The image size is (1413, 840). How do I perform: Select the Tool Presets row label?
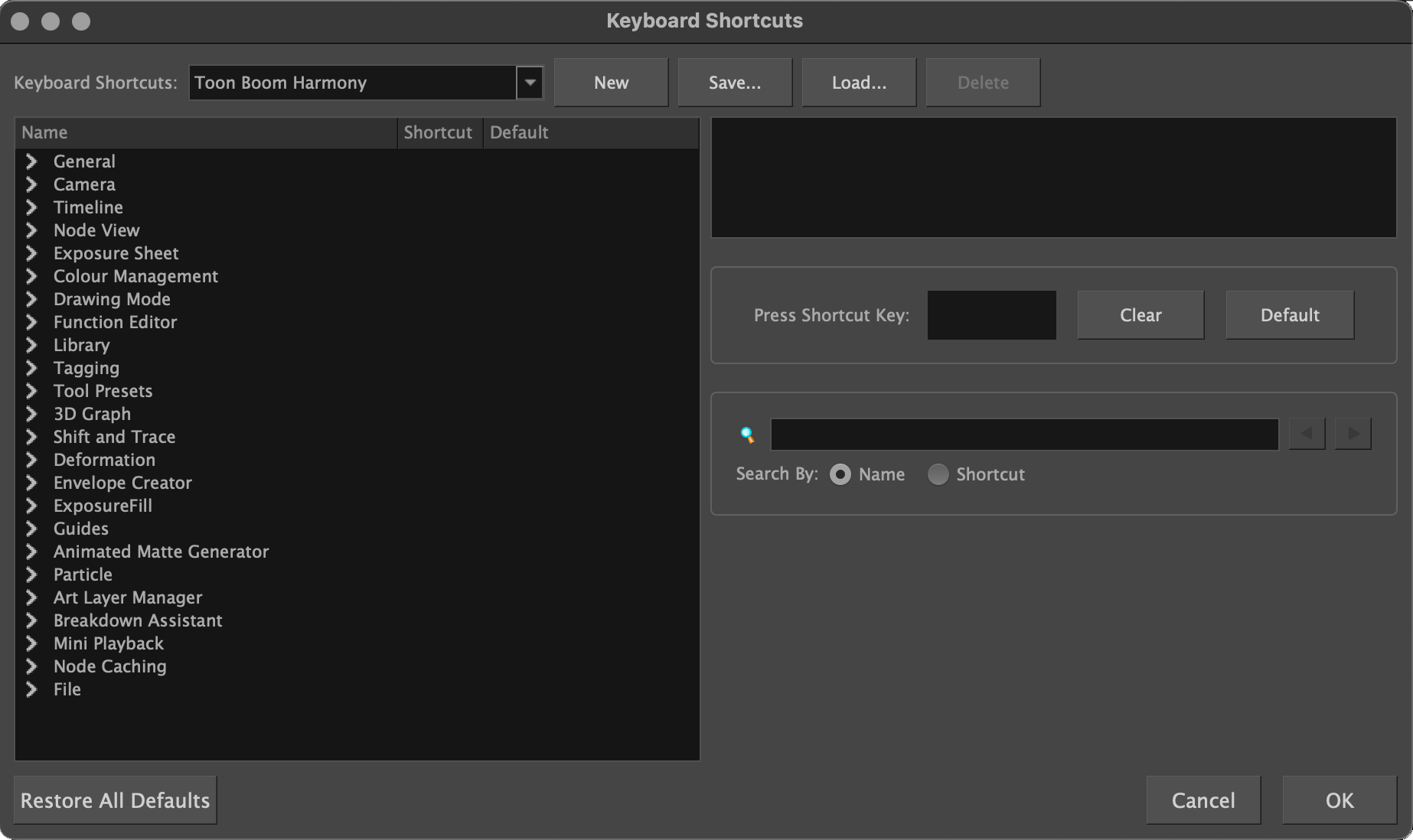[x=103, y=391]
